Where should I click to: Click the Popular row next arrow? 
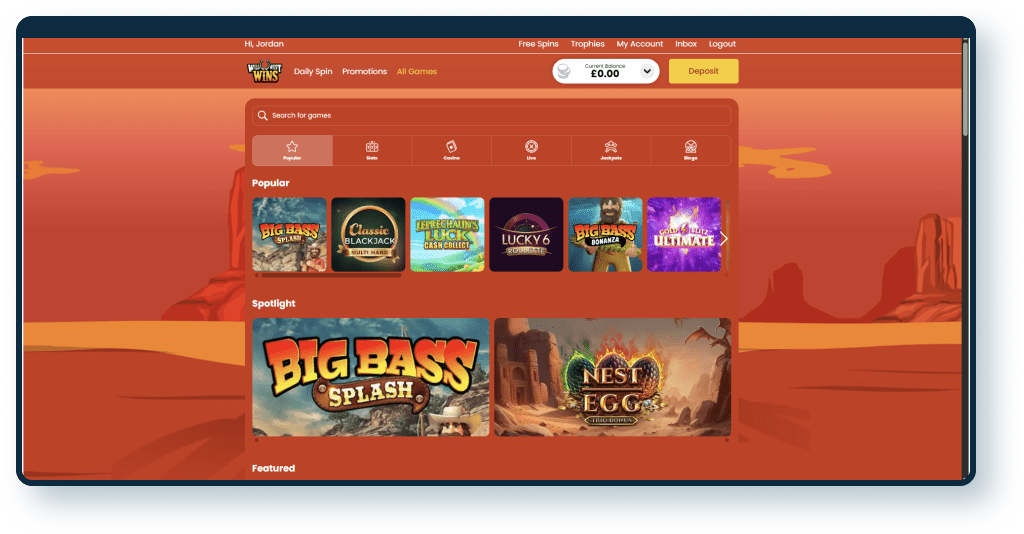coord(724,238)
